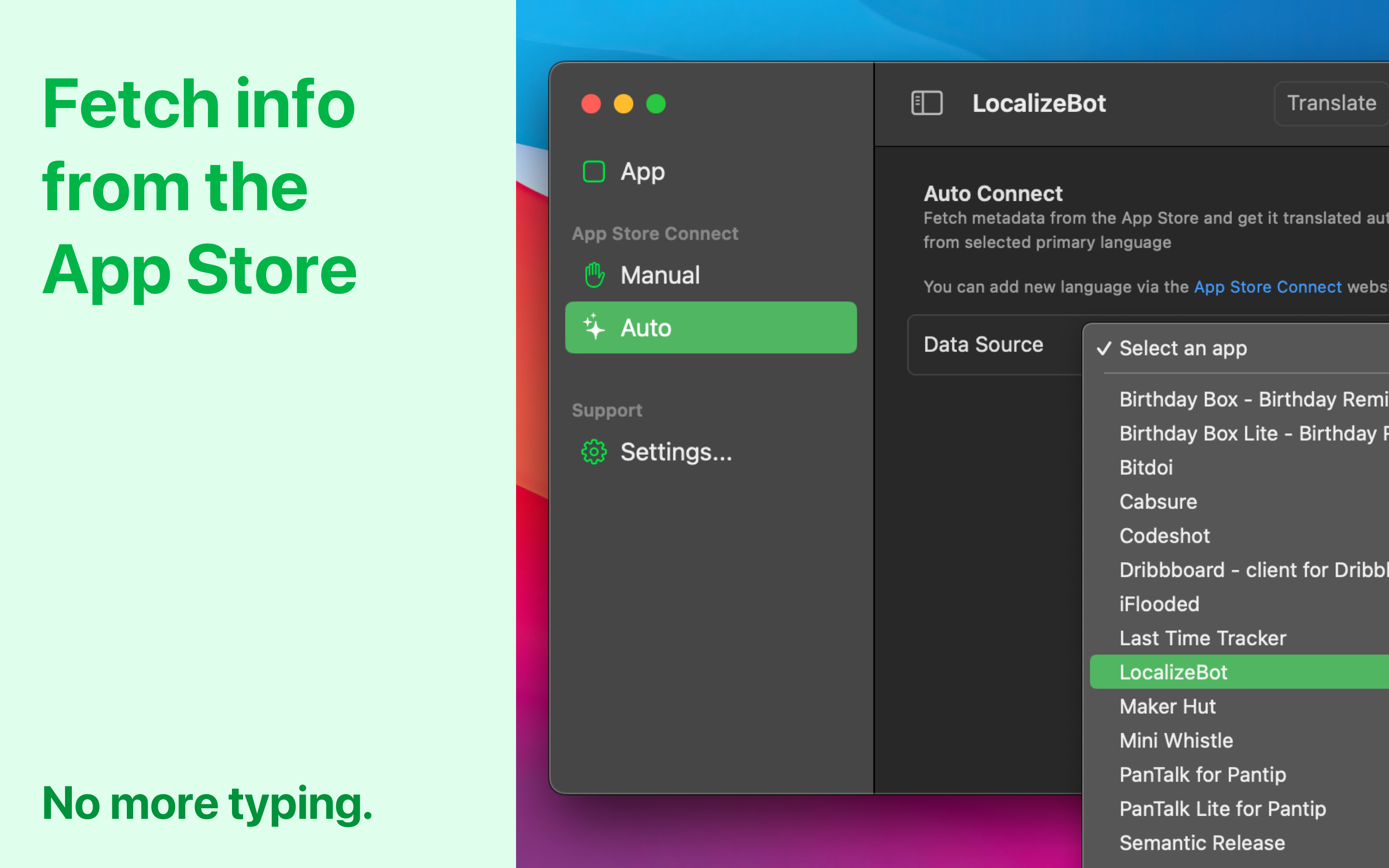
Task: Select Bitdoi in the app list
Action: 1240,467
